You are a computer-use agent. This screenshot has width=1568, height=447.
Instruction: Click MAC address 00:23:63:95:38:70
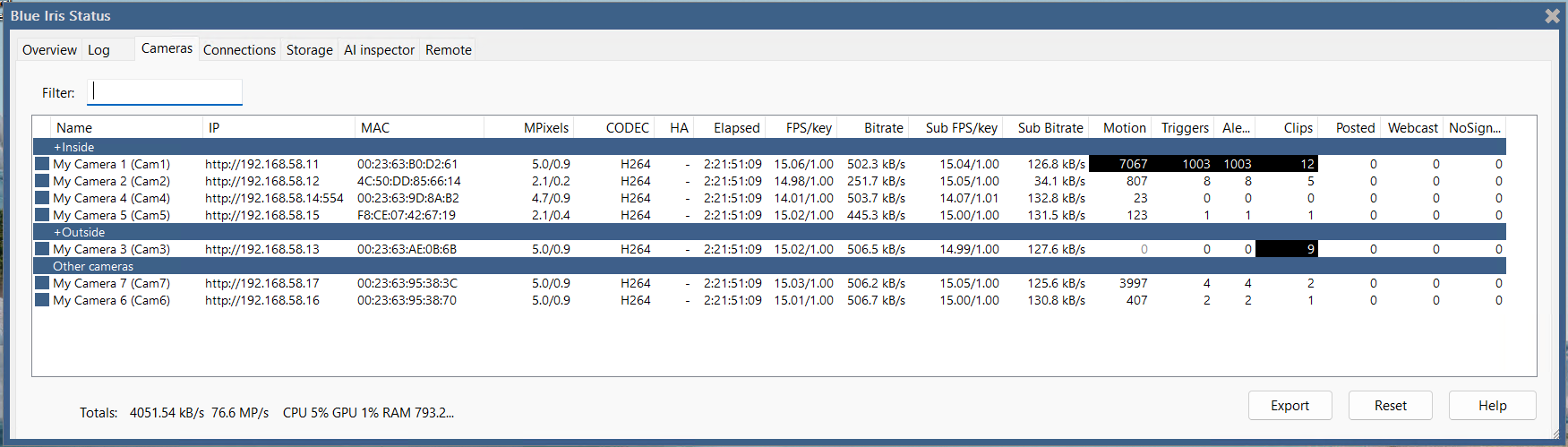[407, 300]
